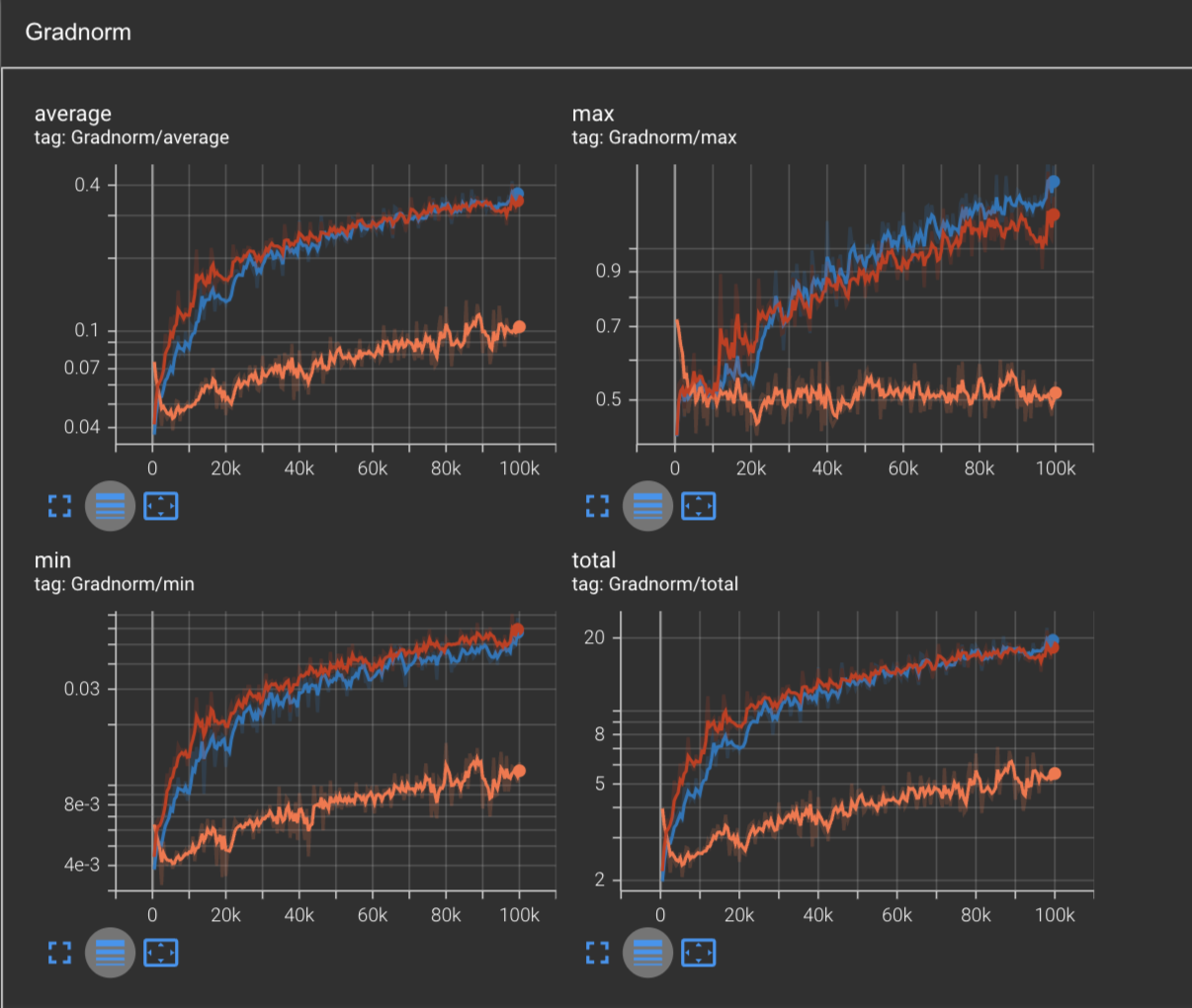
Task: Click the "4e-3" y-axis label on min chart
Action: pyautogui.click(x=82, y=865)
